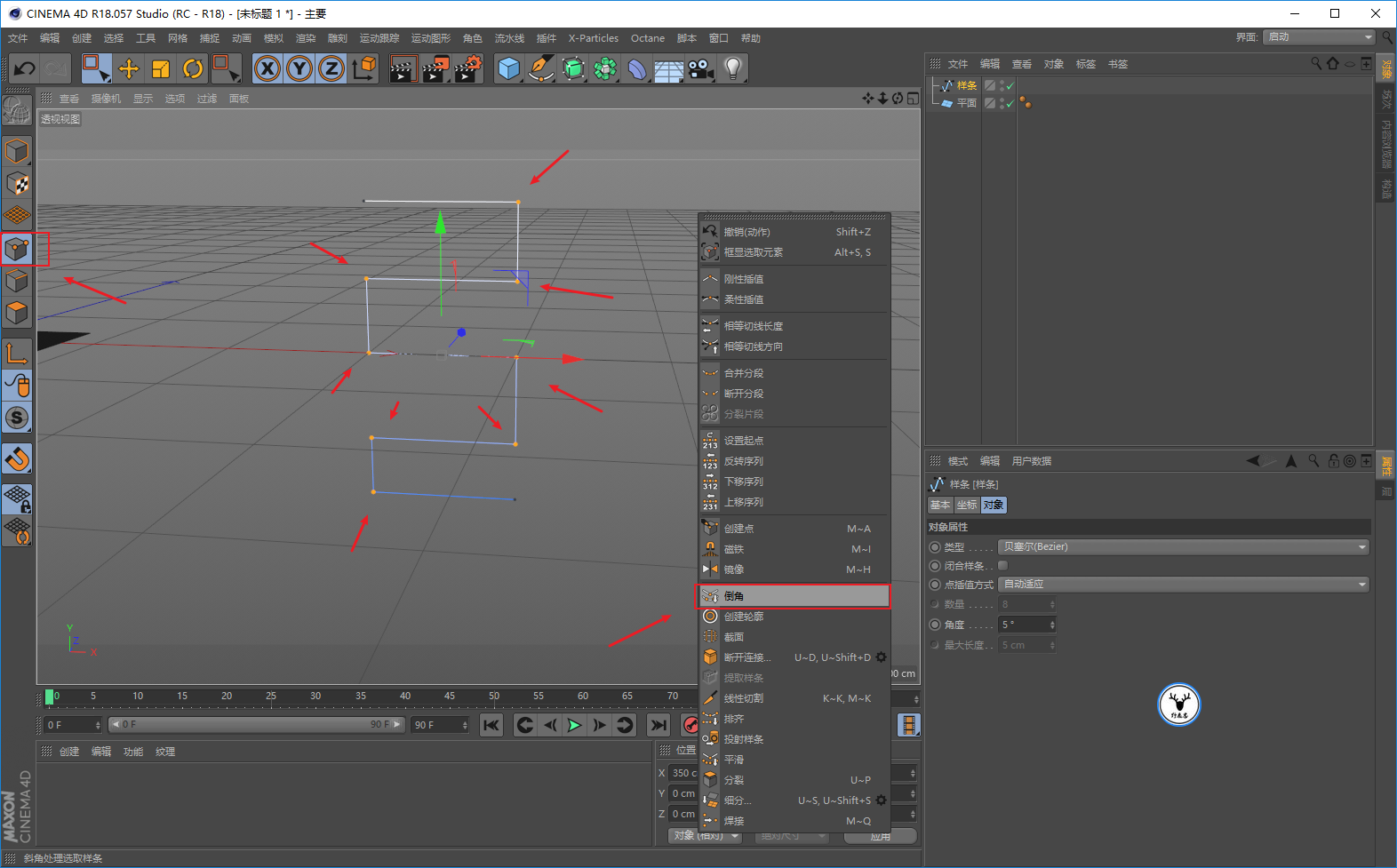Select the Move tool in the top toolbar
Screen dimensions: 1397x868
(x=129, y=68)
